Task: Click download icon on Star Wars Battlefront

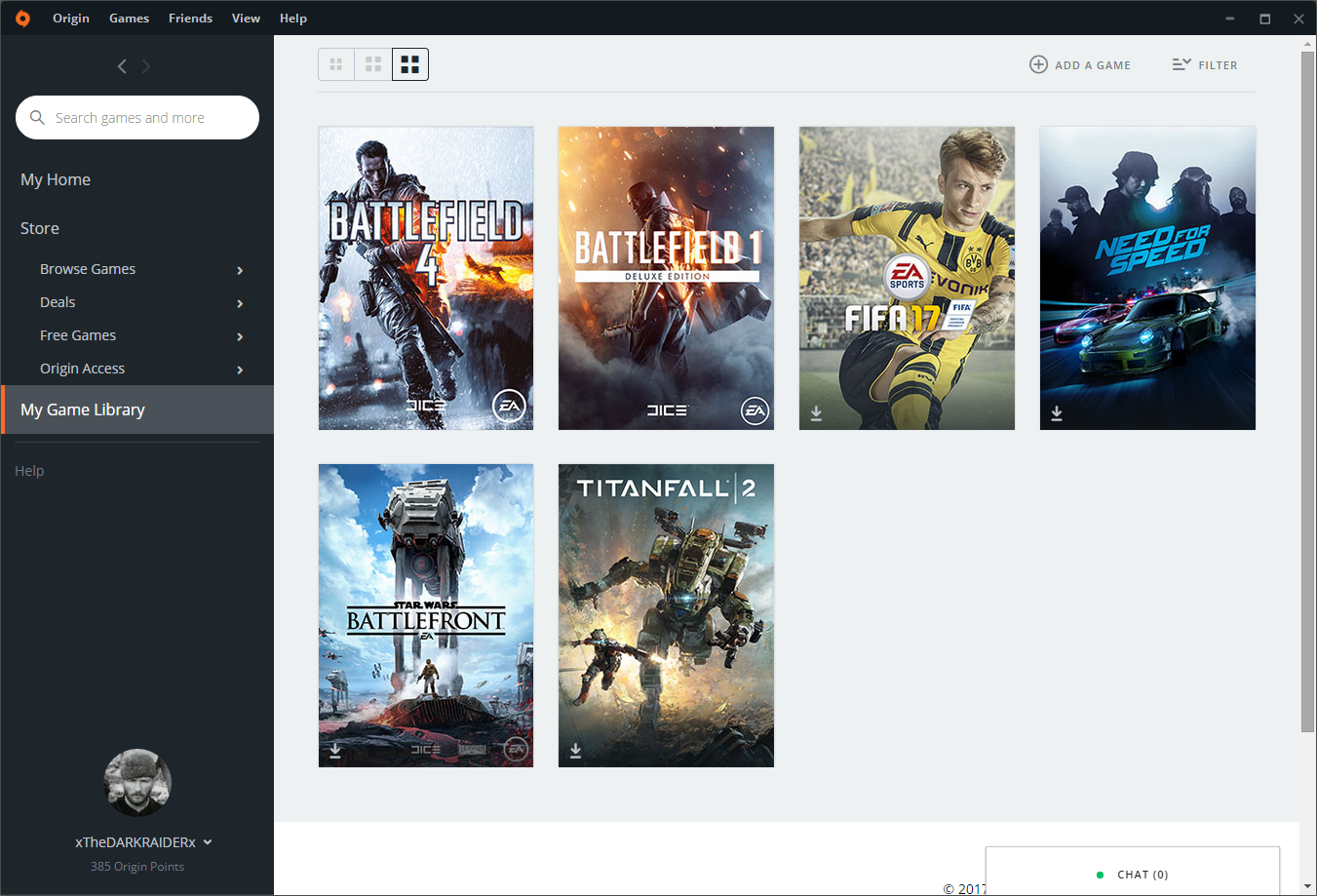Action: coord(335,750)
